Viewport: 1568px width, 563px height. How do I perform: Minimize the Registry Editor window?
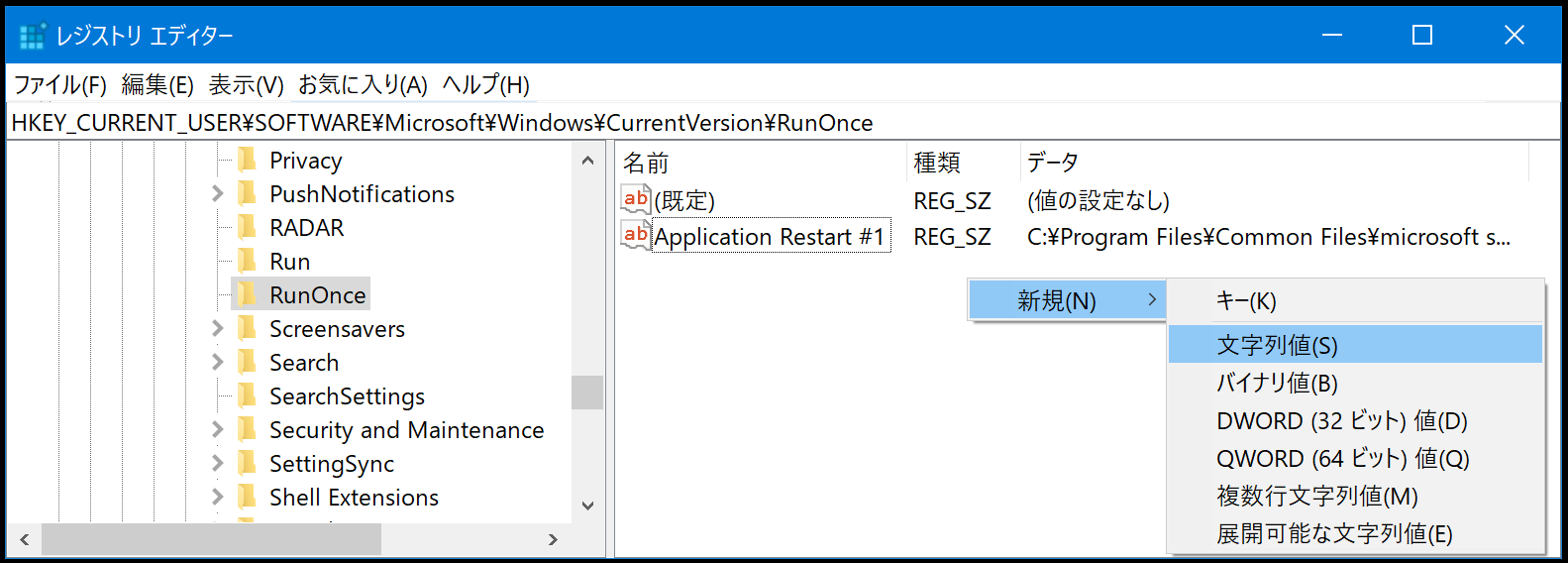tap(1332, 36)
